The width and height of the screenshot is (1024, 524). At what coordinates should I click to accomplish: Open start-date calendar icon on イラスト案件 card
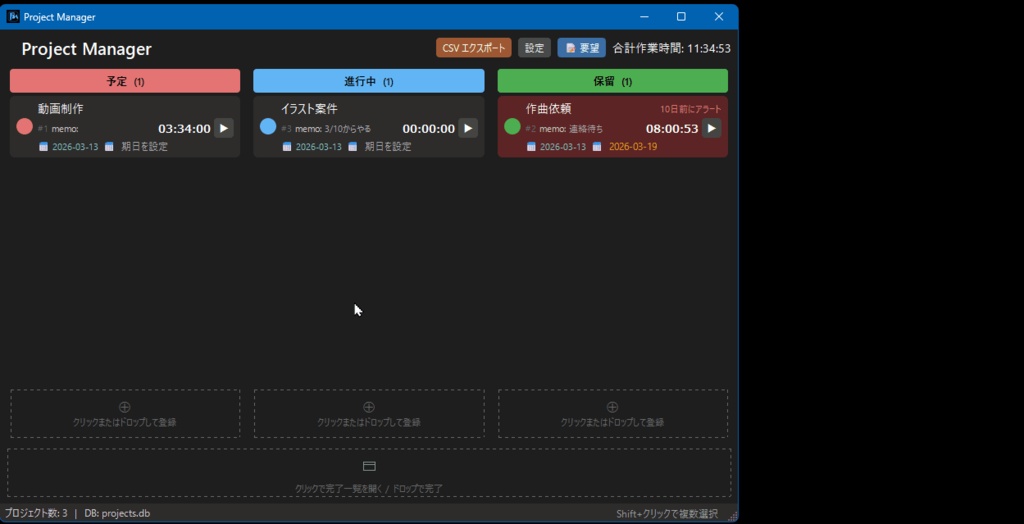click(x=287, y=147)
